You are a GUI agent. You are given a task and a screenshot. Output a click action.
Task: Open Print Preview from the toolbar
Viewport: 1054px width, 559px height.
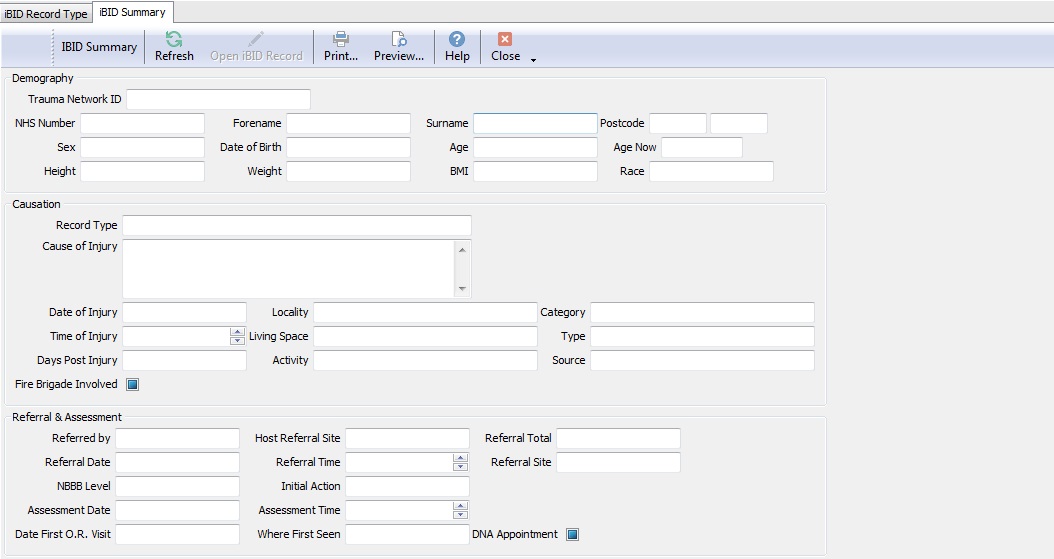[398, 40]
